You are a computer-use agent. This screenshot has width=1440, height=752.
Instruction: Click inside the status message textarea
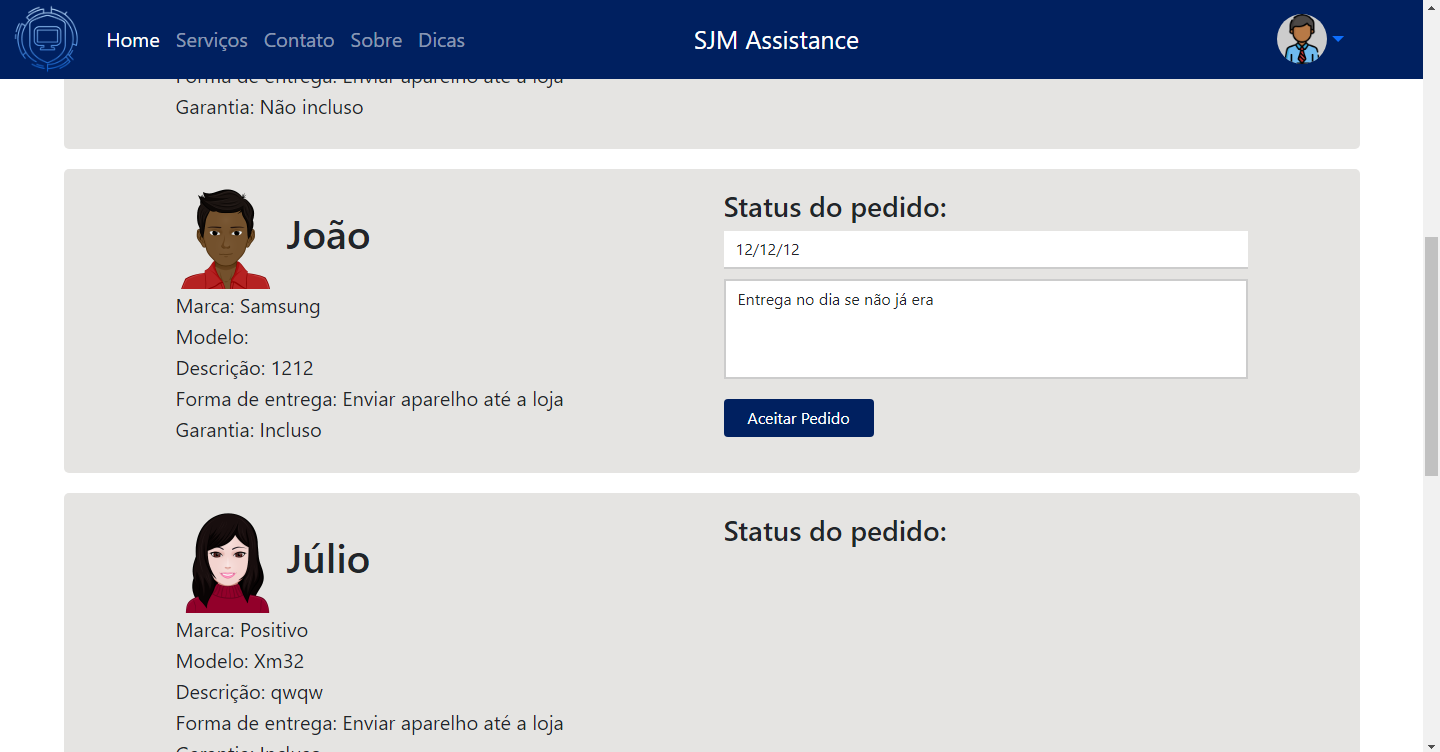tap(985, 328)
